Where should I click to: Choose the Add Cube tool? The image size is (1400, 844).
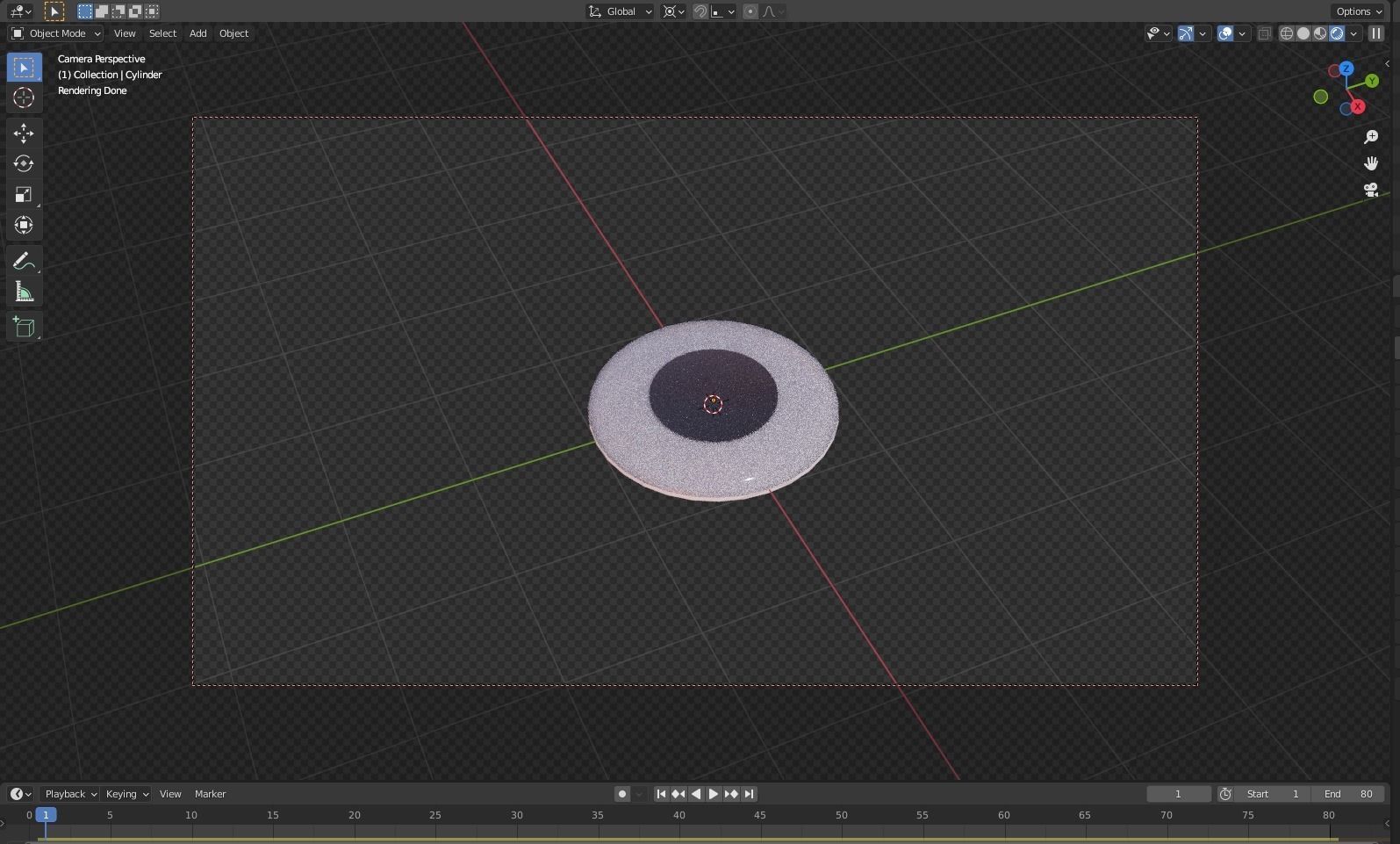24,327
